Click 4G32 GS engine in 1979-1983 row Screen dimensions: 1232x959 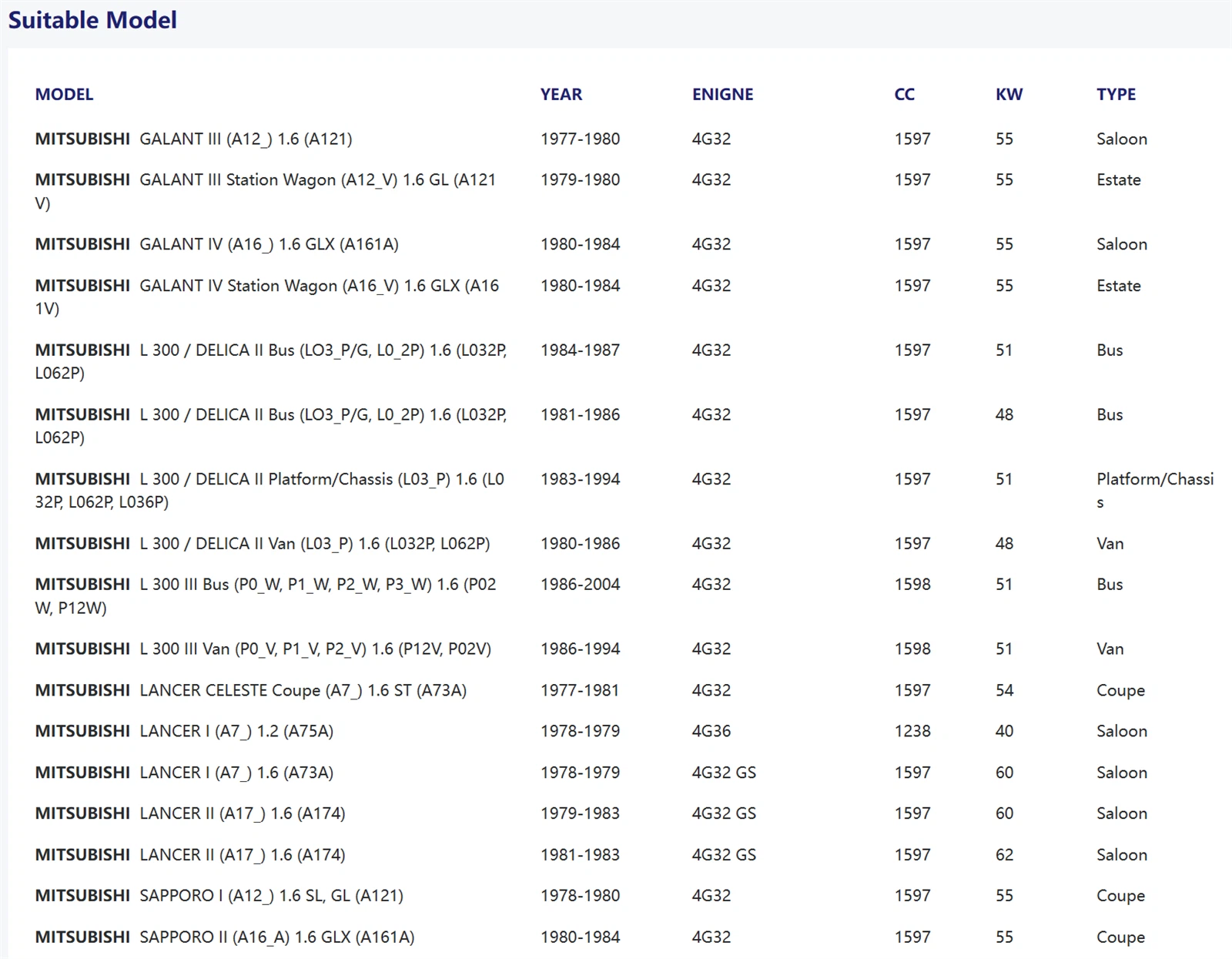click(724, 813)
